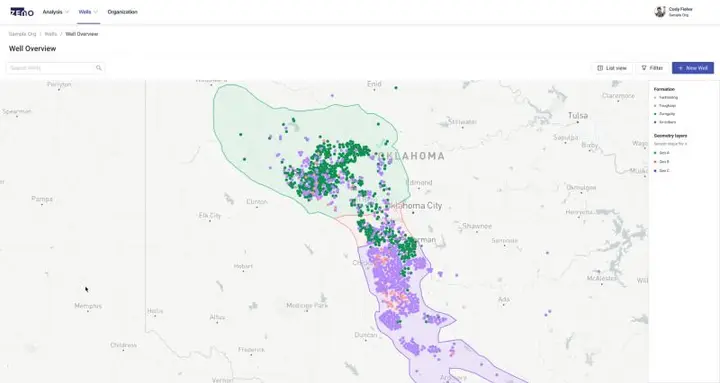Click into the Search Wells input field

(x=56, y=68)
